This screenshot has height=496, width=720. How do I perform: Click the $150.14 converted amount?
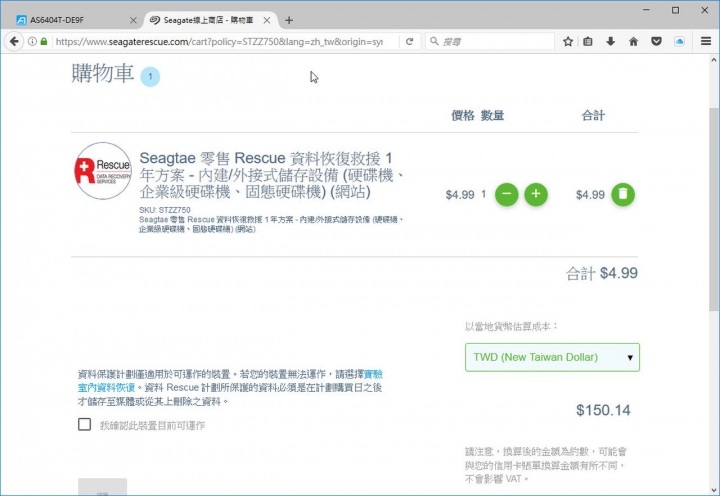pyautogui.click(x=603, y=410)
